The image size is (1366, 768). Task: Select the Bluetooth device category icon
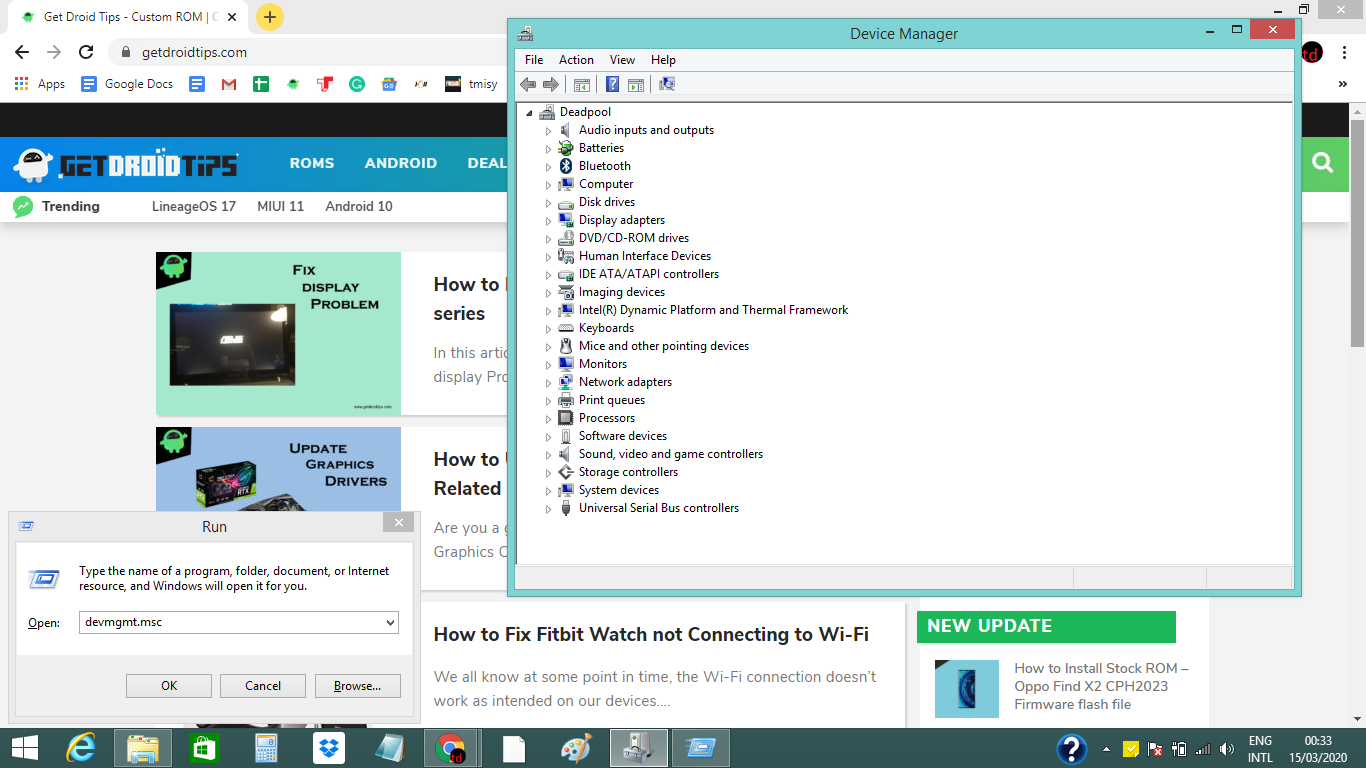click(x=566, y=166)
